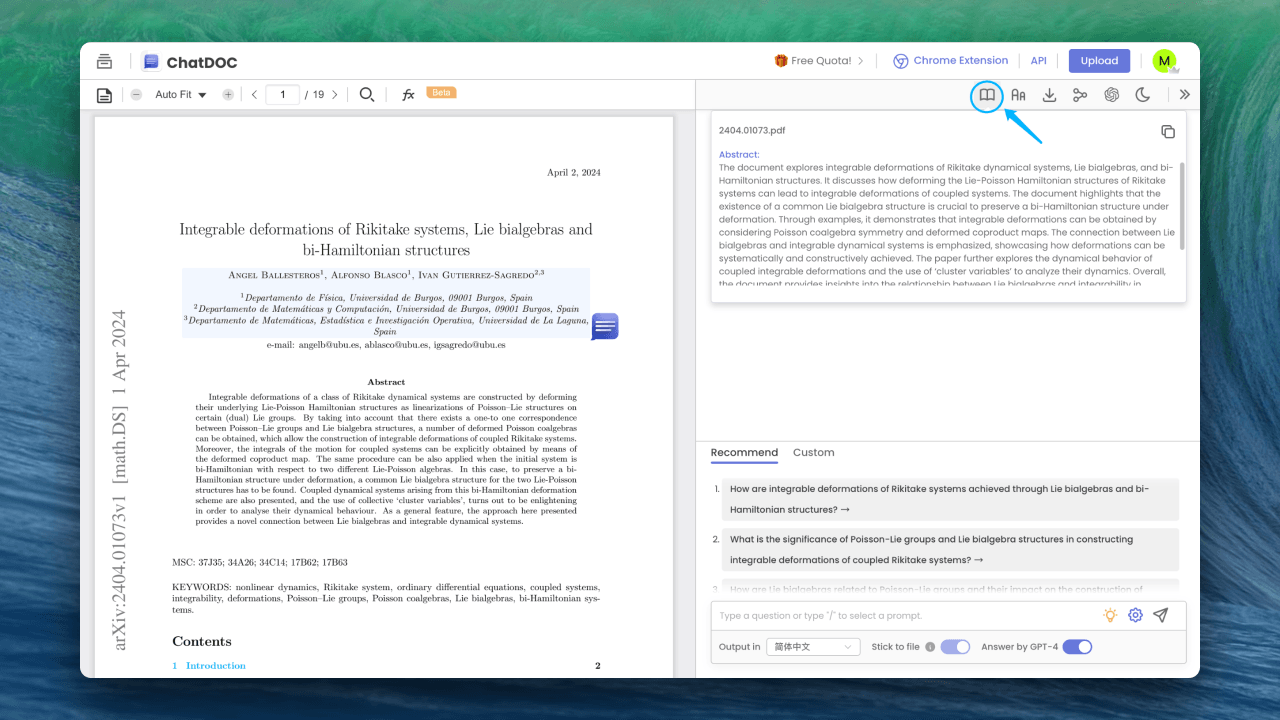This screenshot has width=1280, height=720.
Task: Select the Recommend tab
Action: pyautogui.click(x=744, y=453)
